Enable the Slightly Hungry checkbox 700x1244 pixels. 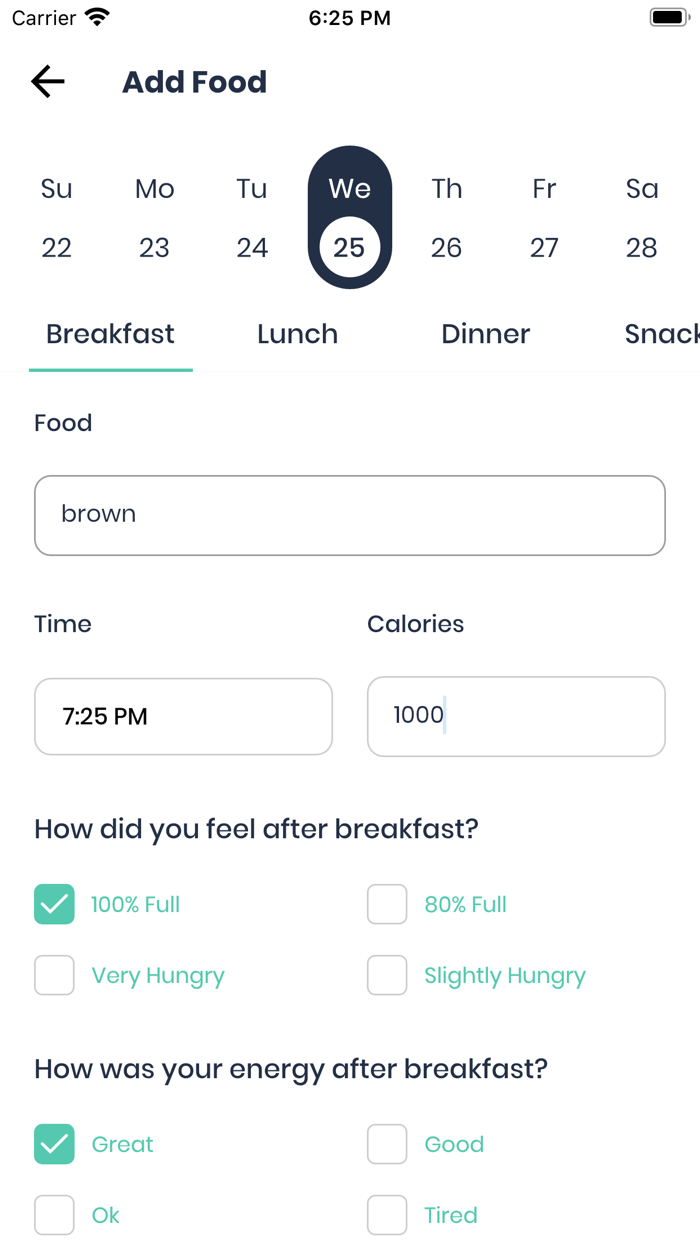coord(387,975)
